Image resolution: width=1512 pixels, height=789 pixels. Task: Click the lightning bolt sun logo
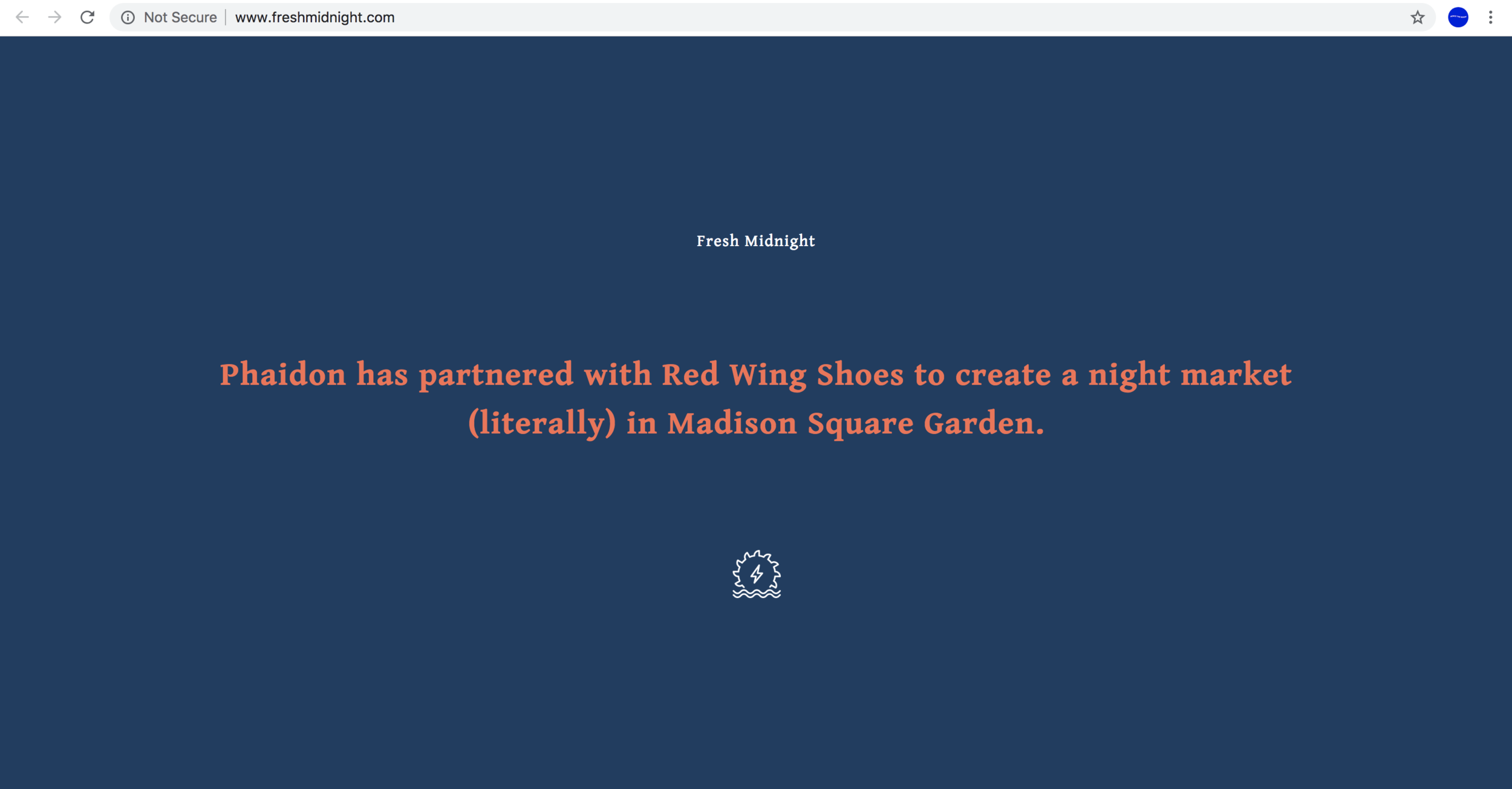point(757,574)
